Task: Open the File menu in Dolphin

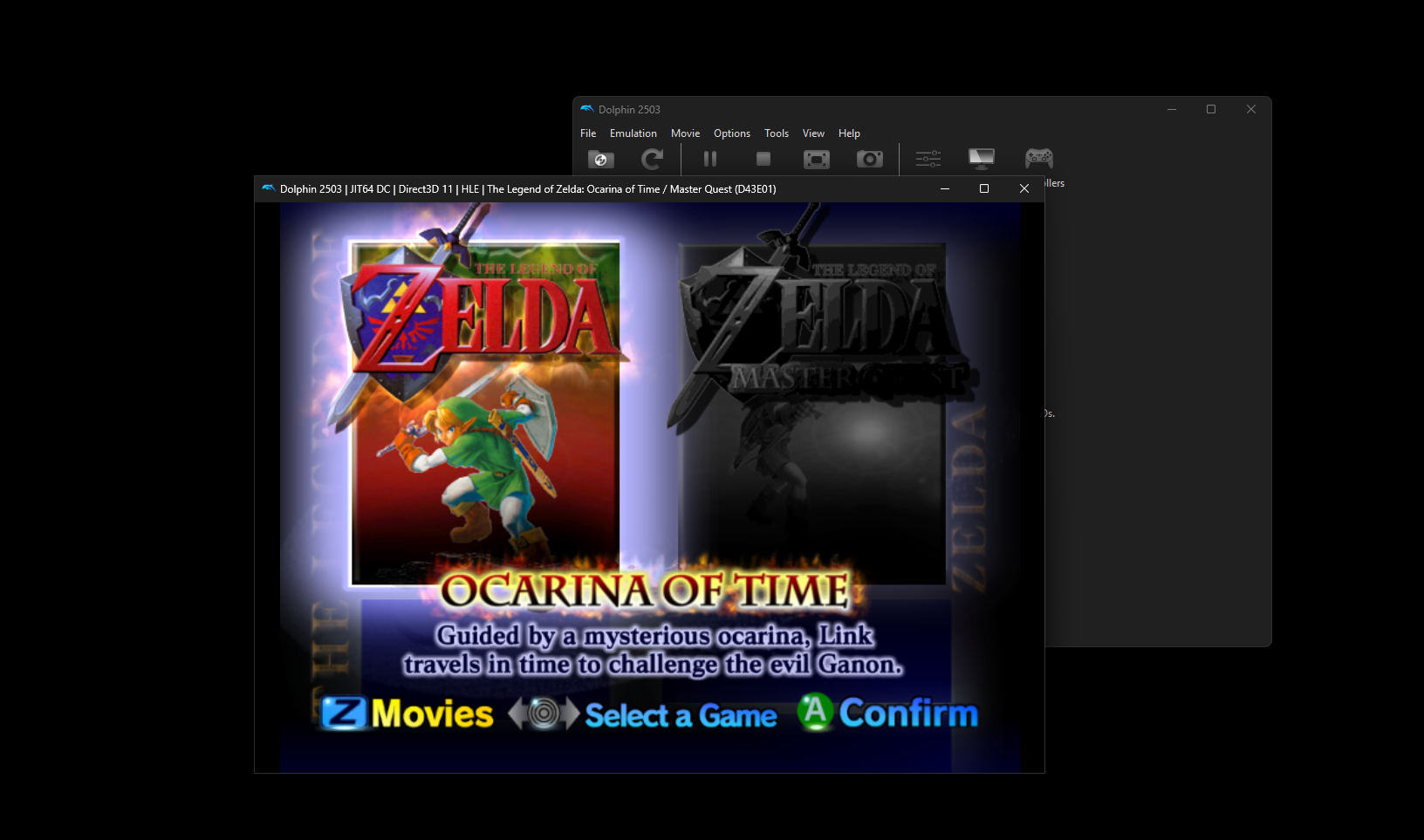Action: pos(588,133)
